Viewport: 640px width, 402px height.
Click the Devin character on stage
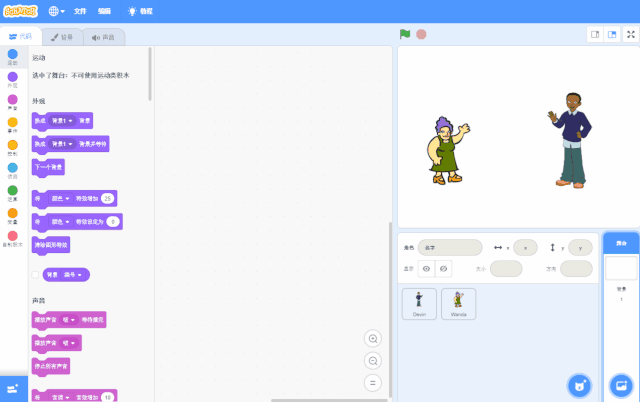point(570,140)
